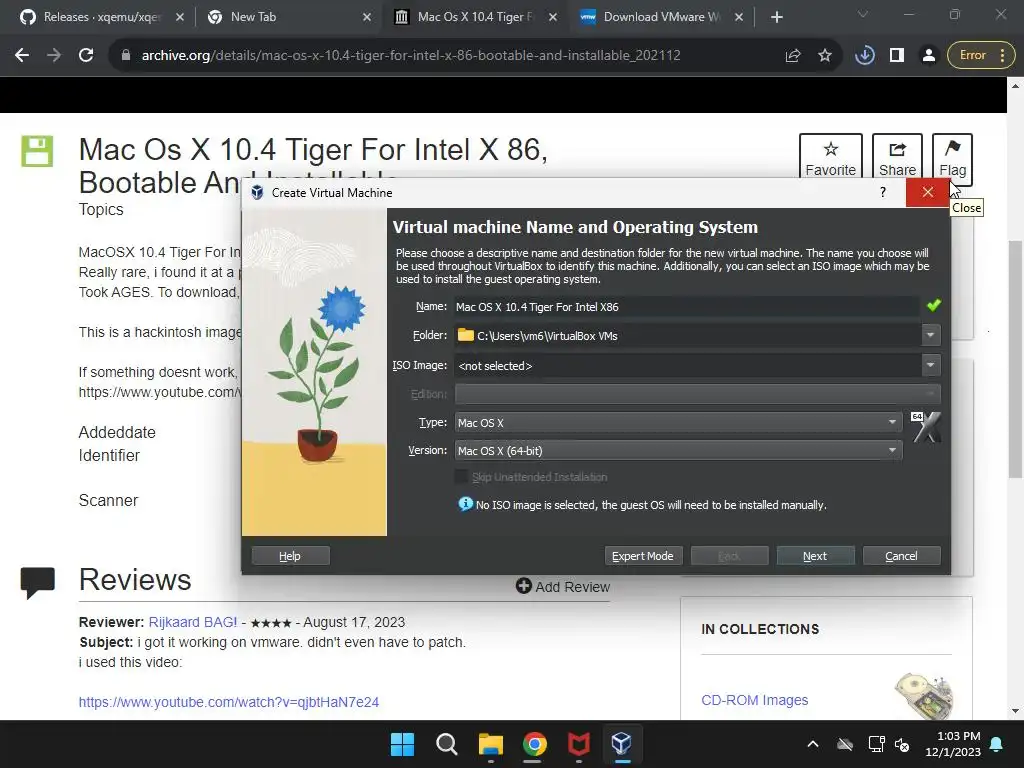Click the Name field in the dialog
Screen dimensions: 1024x768
687,307
